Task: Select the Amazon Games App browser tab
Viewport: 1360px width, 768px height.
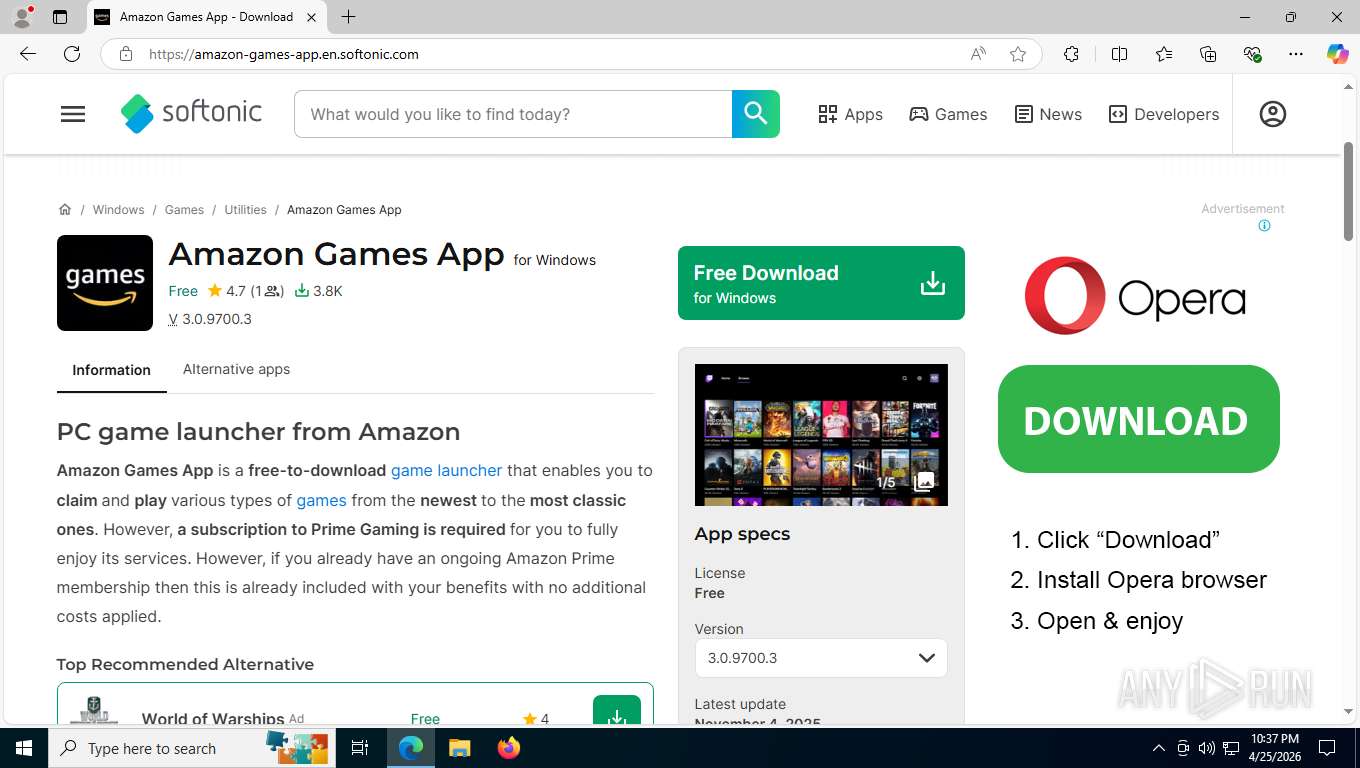Action: click(x=206, y=17)
